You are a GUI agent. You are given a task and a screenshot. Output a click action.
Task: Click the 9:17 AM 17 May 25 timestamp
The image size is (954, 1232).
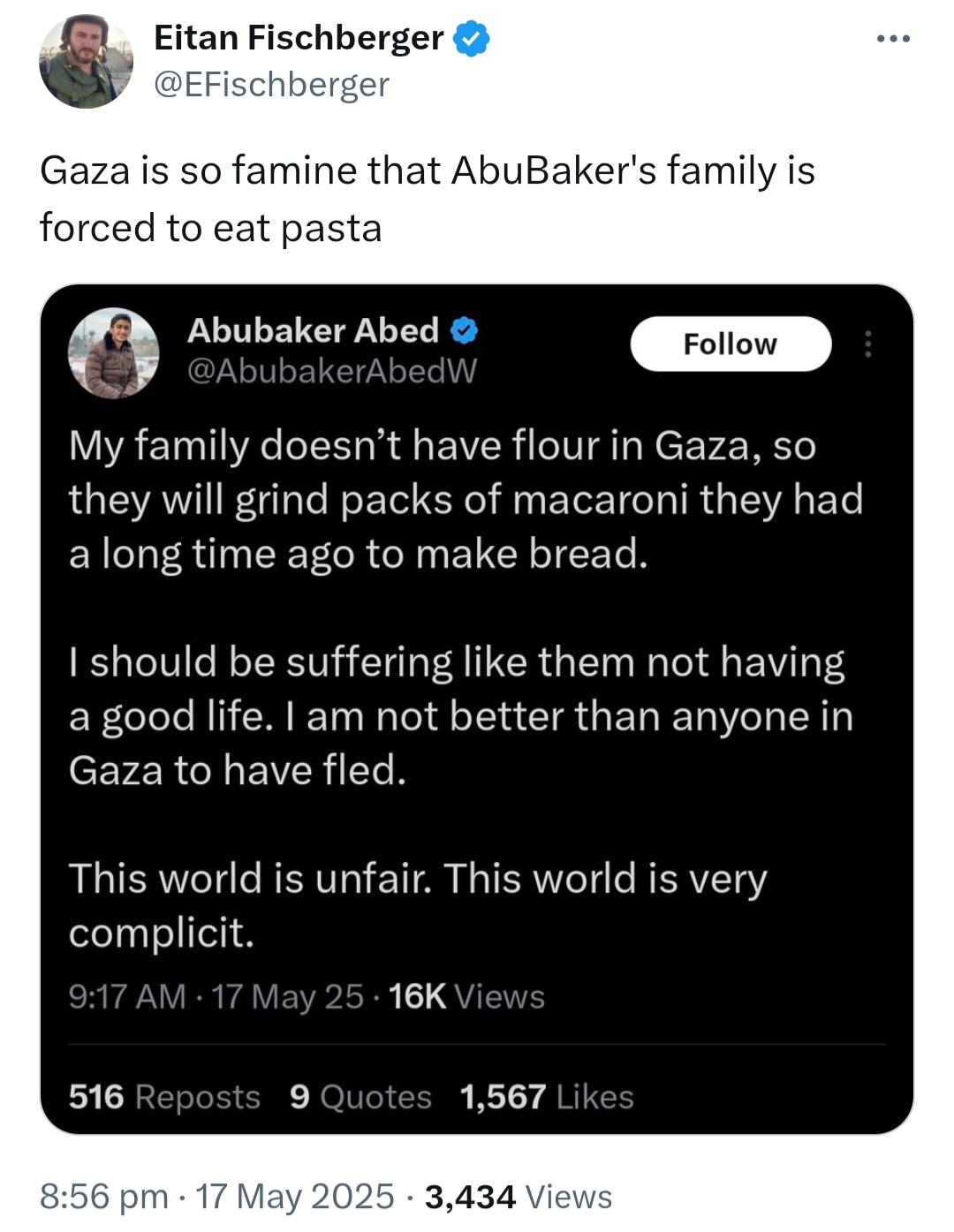216,996
